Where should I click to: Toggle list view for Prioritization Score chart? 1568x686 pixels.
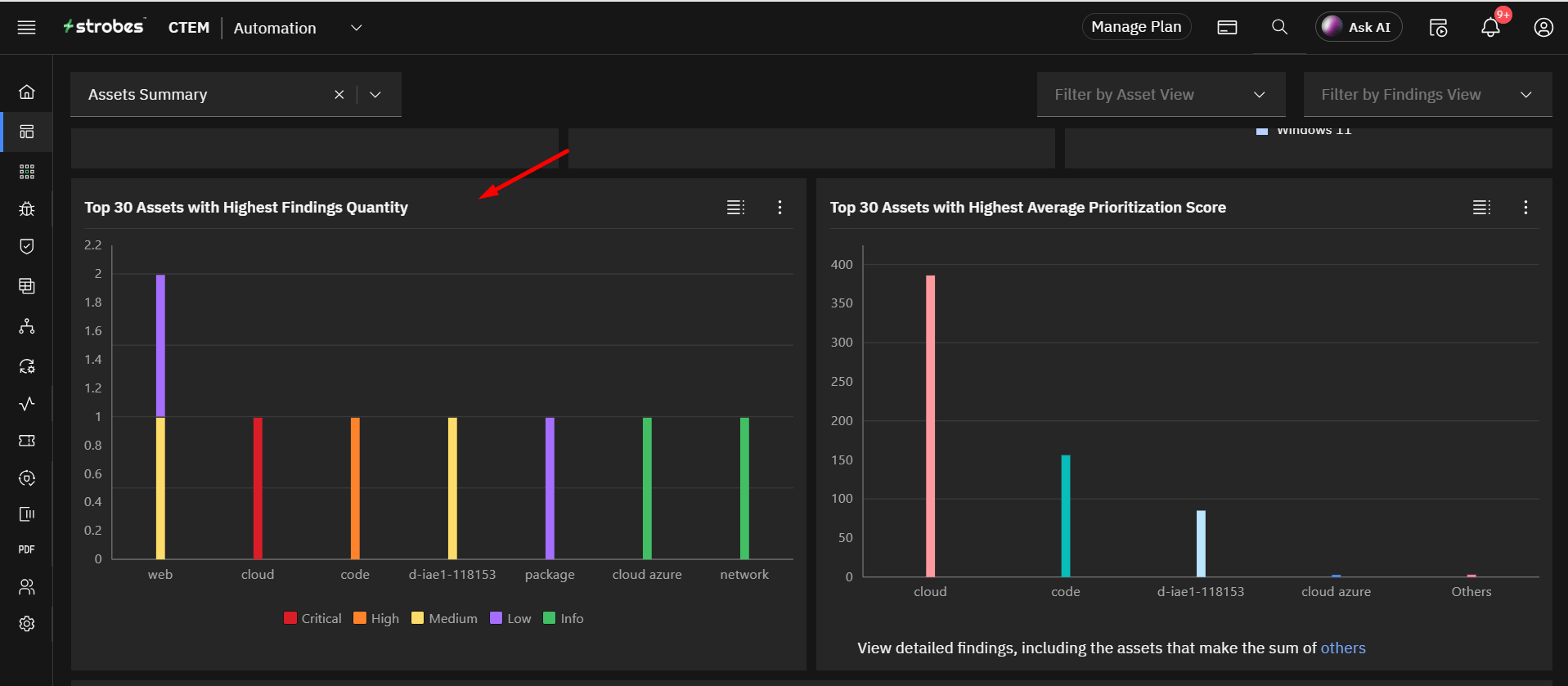1482,208
